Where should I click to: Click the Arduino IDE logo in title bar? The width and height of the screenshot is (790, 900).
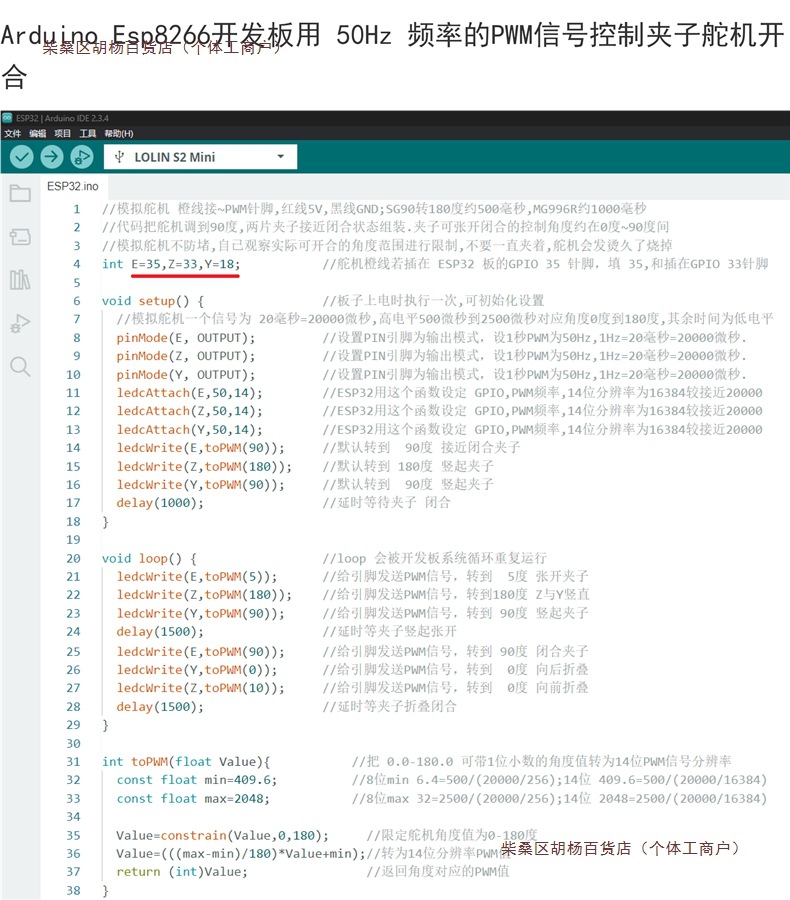[7, 118]
